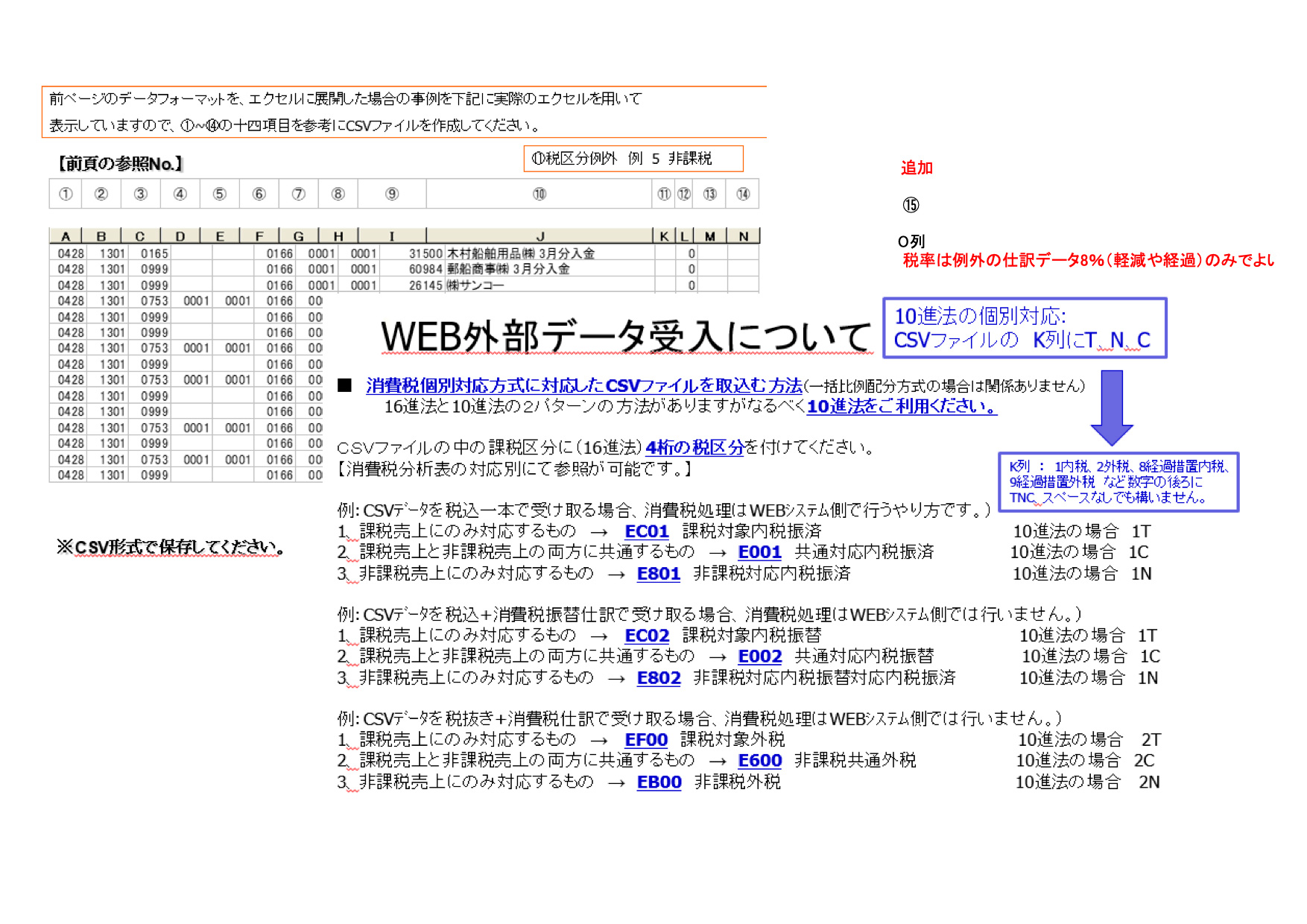Click the circled number ⑩ reference cell
The image size is (1307, 924).
tap(539, 194)
